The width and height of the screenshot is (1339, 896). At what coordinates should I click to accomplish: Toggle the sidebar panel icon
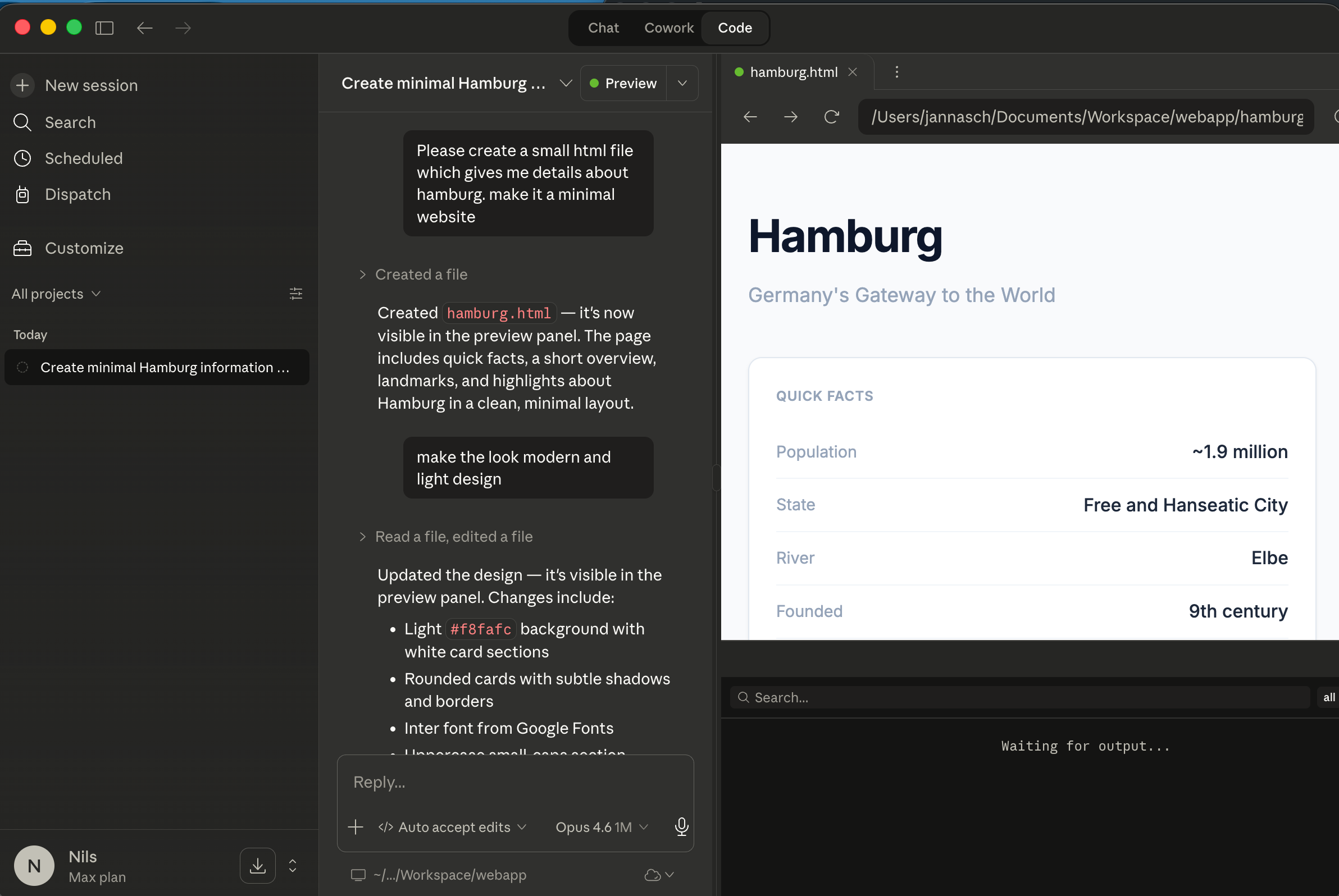[x=104, y=28]
